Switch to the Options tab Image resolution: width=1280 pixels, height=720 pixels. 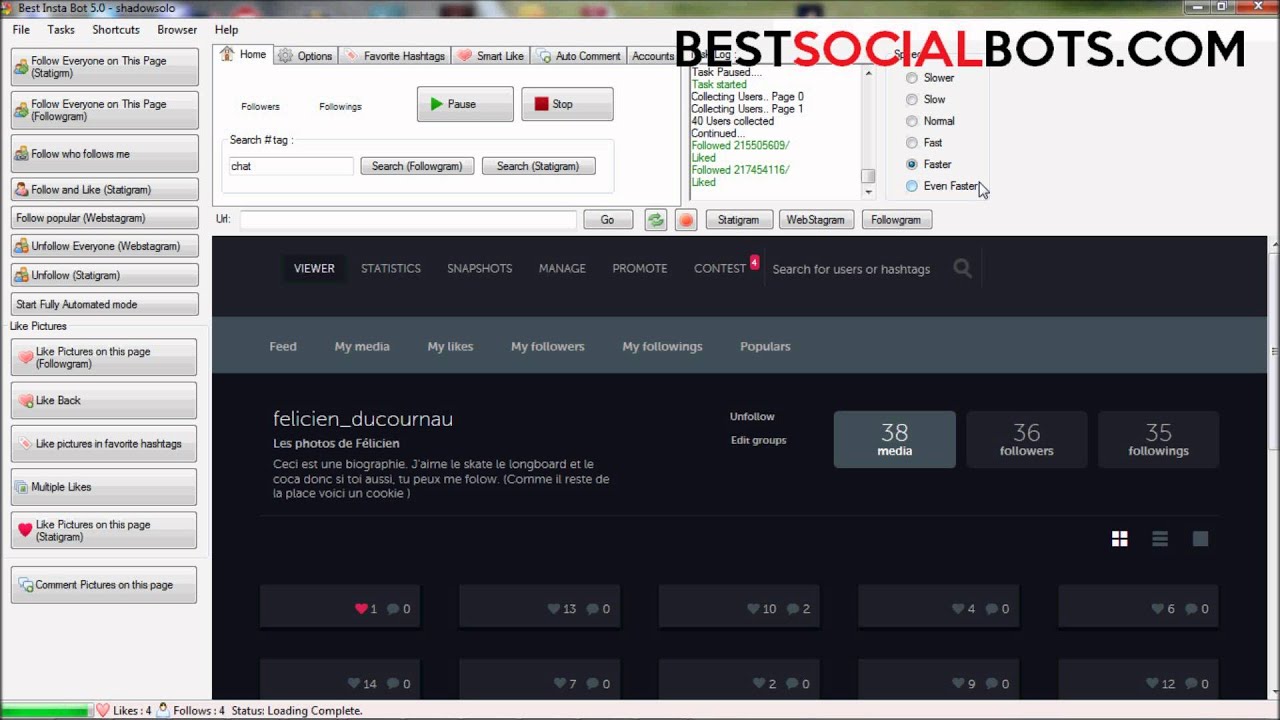[x=305, y=56]
